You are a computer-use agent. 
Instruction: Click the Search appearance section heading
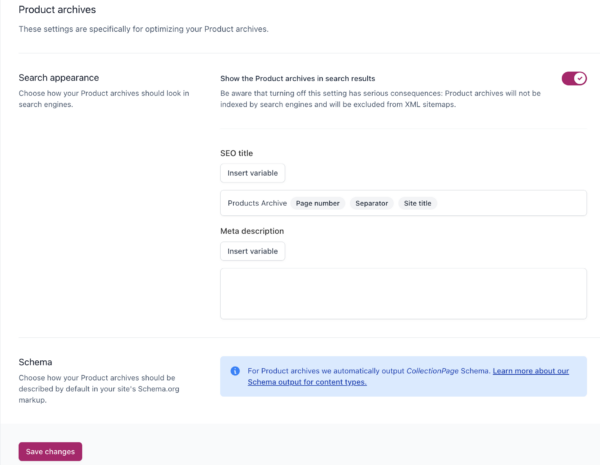[59, 77]
